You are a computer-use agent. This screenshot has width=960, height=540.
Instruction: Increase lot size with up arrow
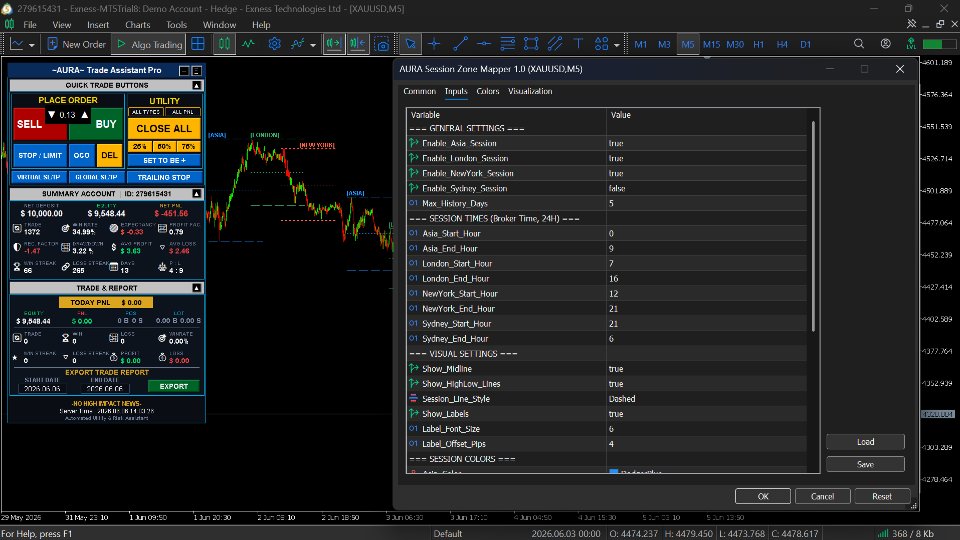(84, 114)
